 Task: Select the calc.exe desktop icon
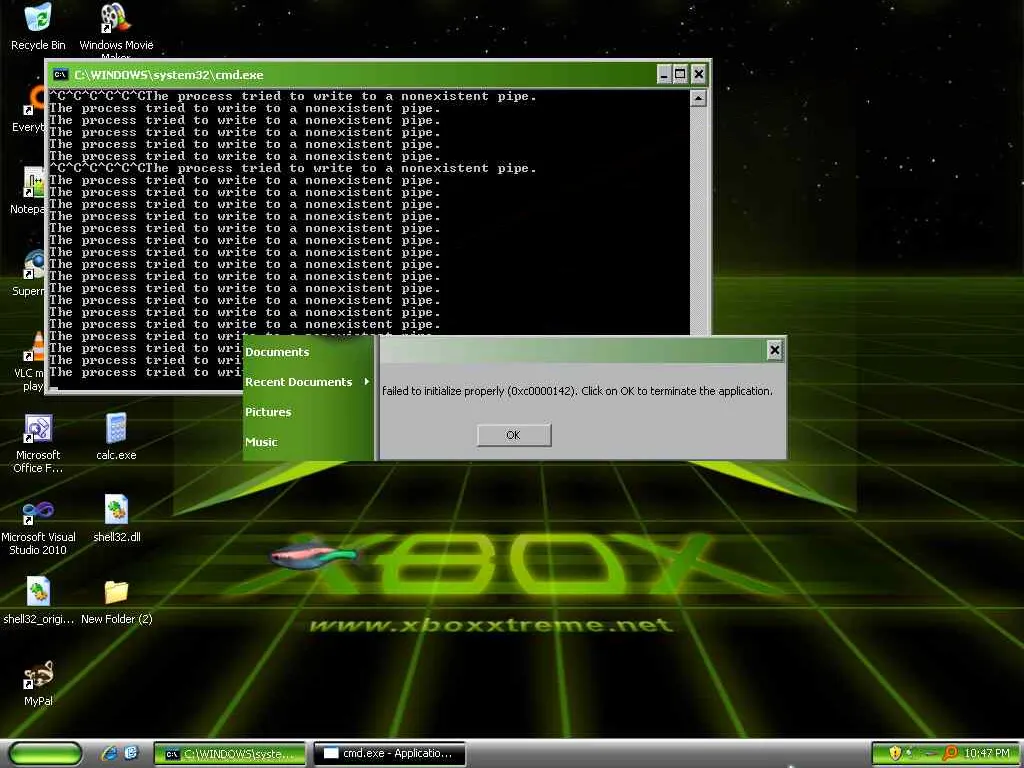click(116, 436)
